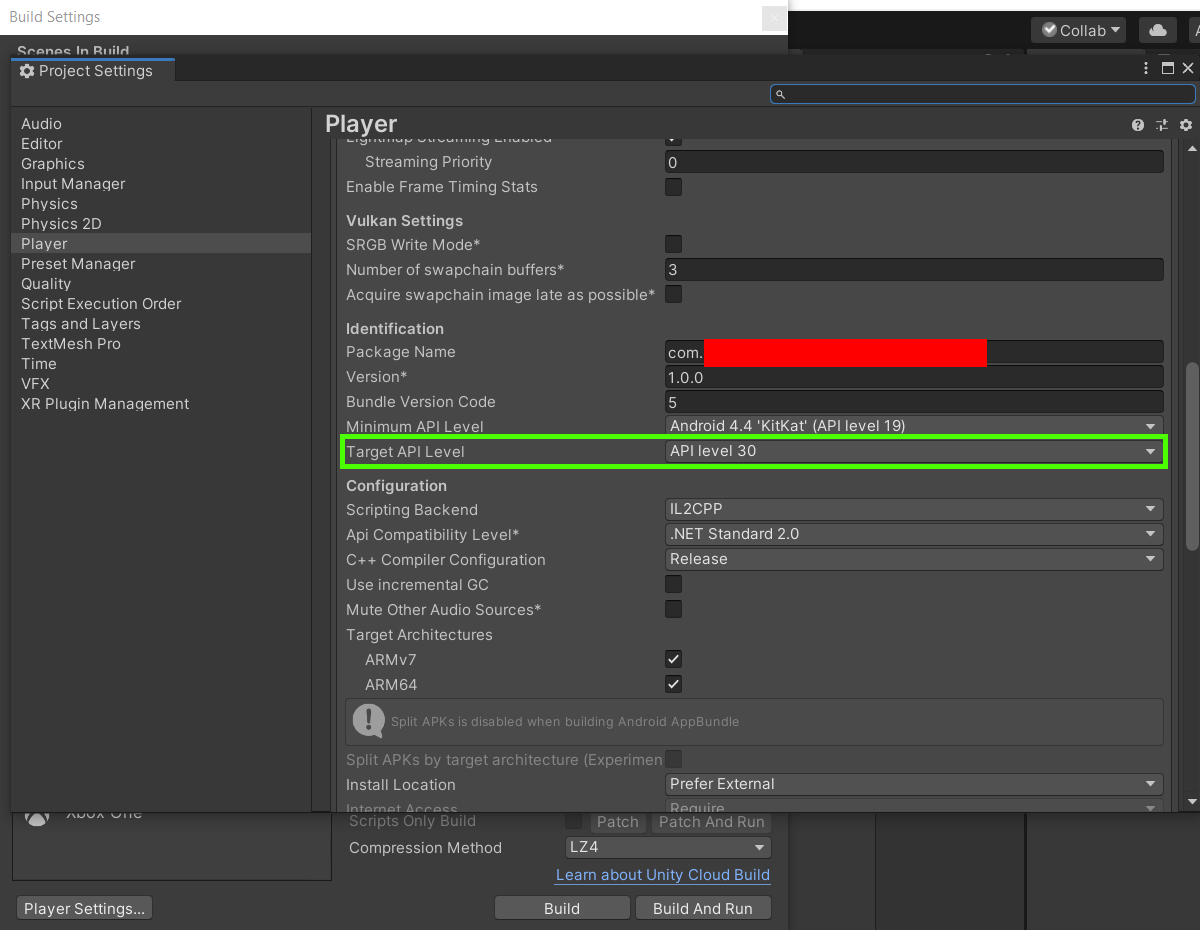
Task: Enable Use incremental GC checkbox
Action: click(x=674, y=584)
